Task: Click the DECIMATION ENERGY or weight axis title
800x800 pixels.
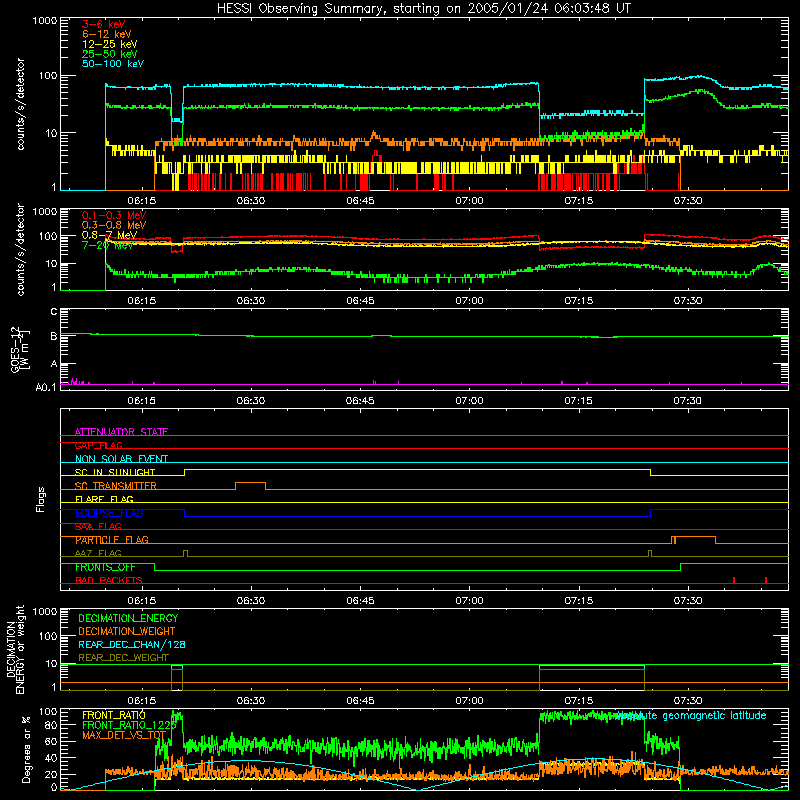Action: tap(15, 649)
